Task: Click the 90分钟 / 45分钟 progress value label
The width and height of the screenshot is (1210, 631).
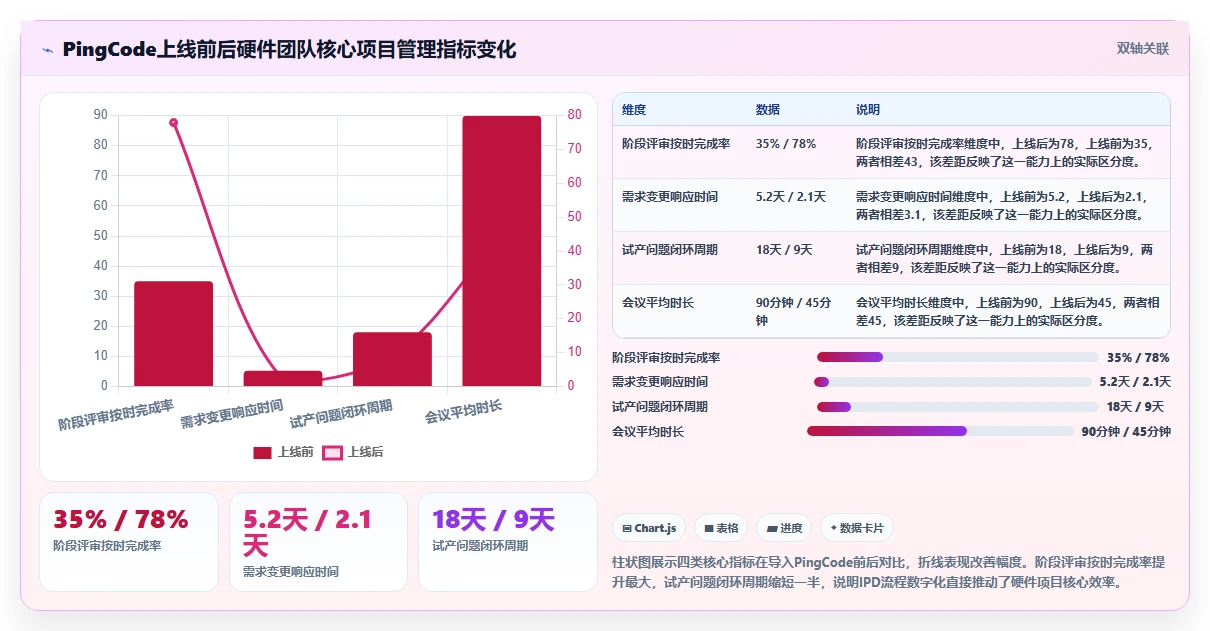Action: [x=1126, y=432]
